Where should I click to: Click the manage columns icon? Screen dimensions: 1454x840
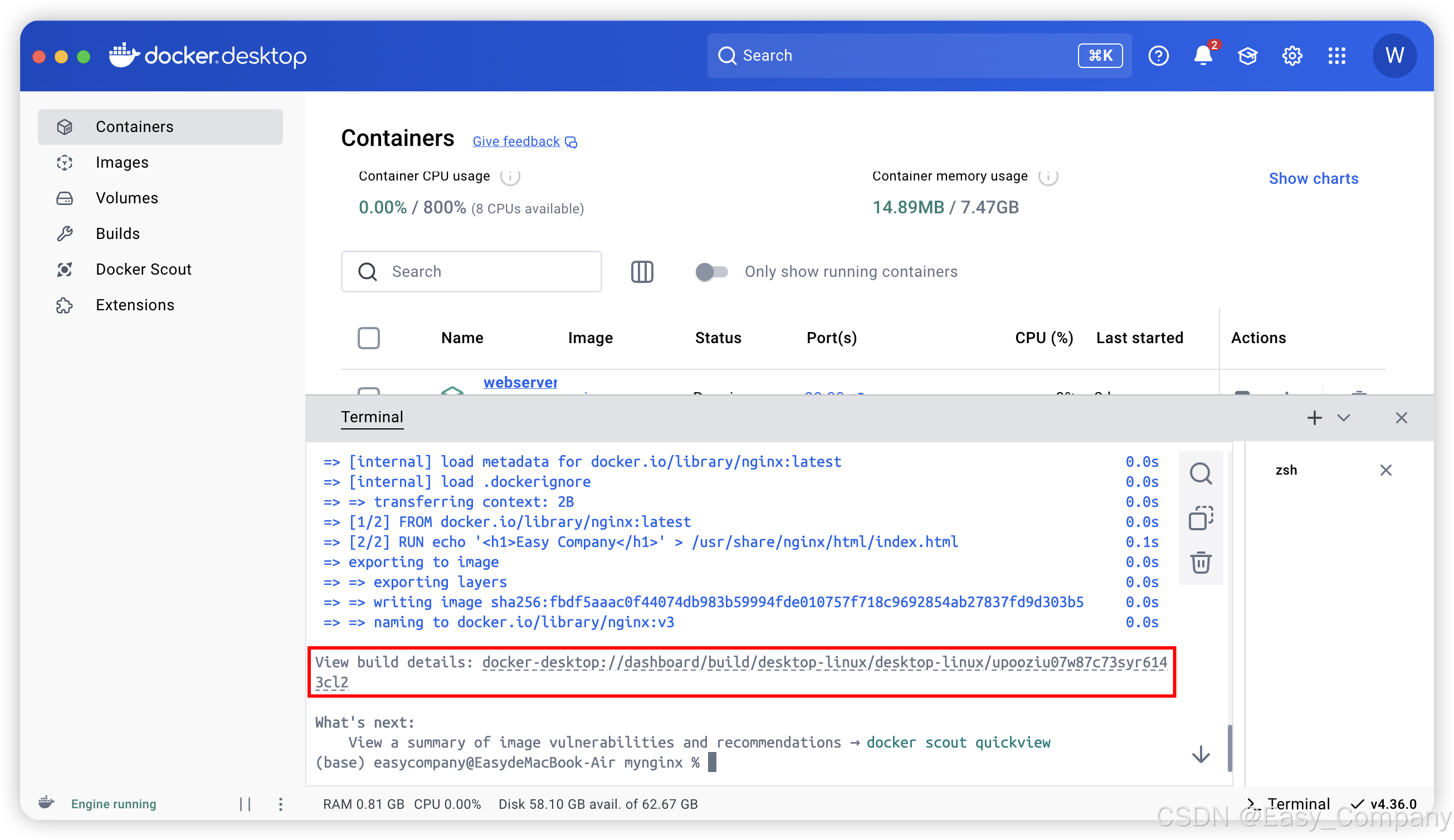point(642,272)
